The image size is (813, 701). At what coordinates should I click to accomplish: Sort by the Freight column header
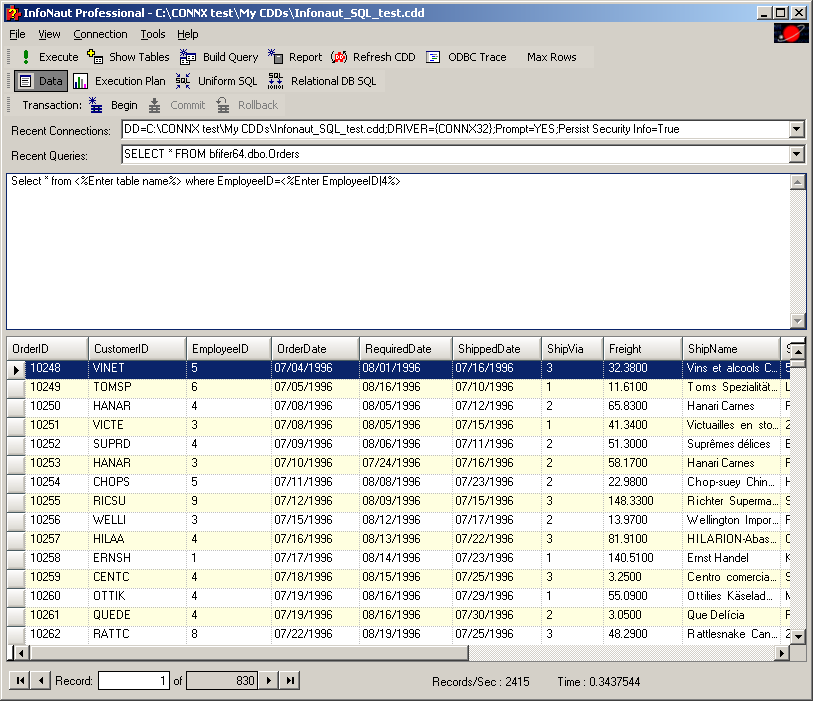point(640,348)
